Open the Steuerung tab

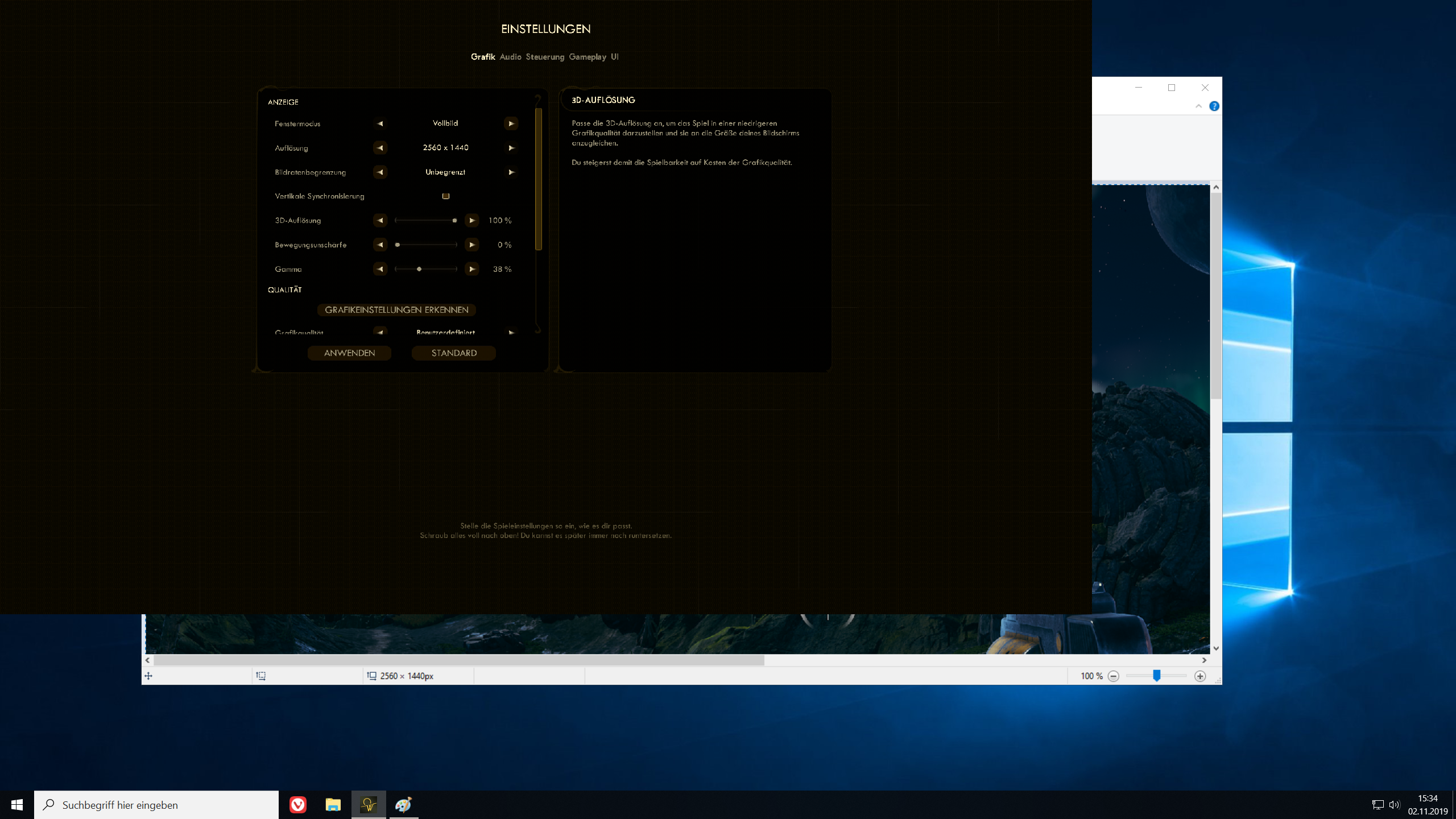(x=545, y=57)
